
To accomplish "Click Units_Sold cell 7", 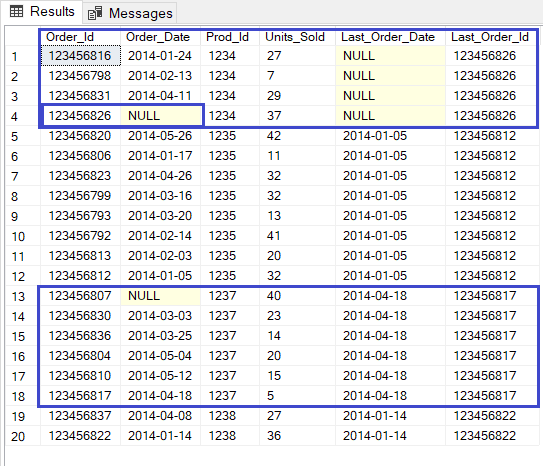I will point(297,76).
